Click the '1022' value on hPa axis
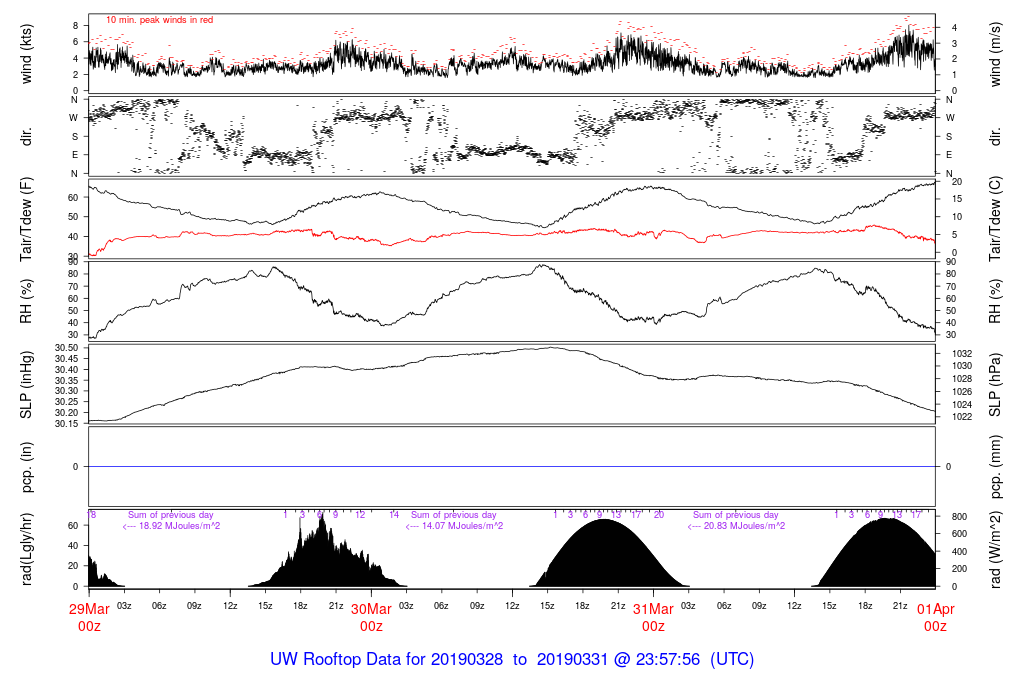 pos(962,417)
